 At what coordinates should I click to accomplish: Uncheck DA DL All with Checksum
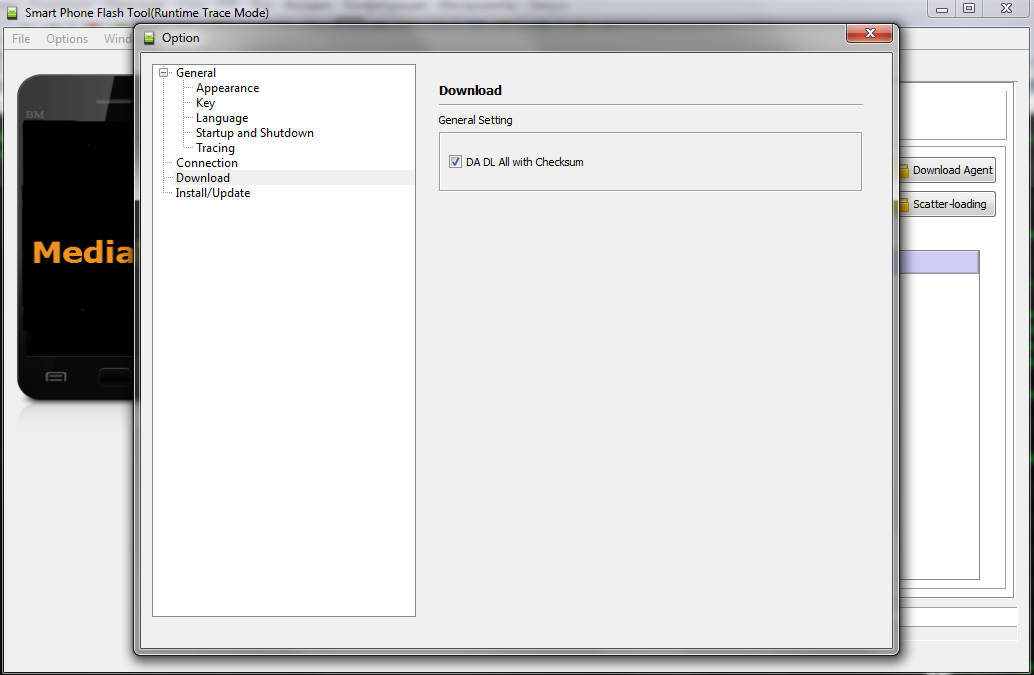point(455,161)
